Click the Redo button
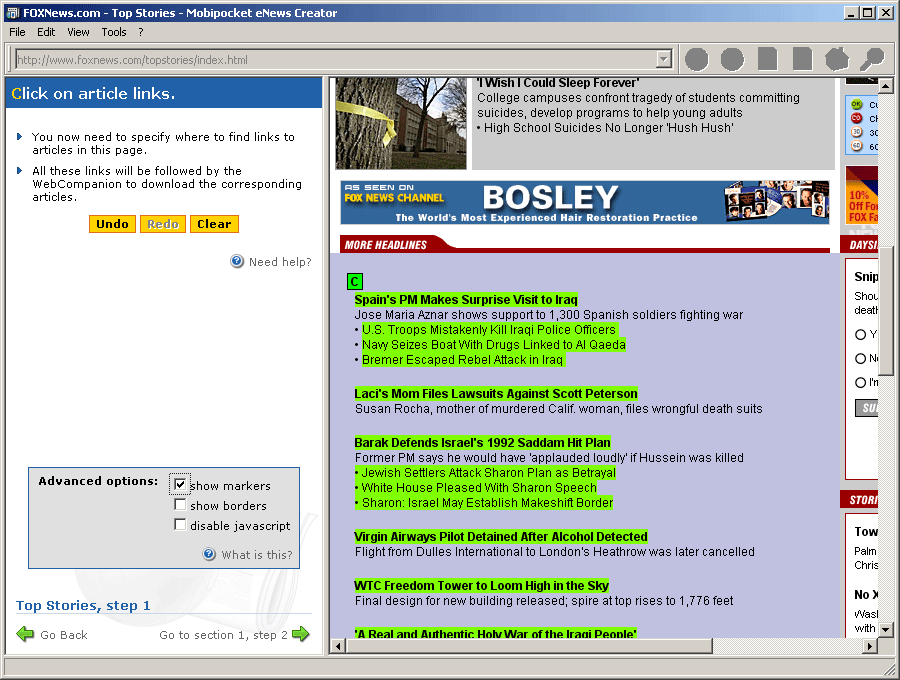The height and width of the screenshot is (680, 900). click(163, 224)
